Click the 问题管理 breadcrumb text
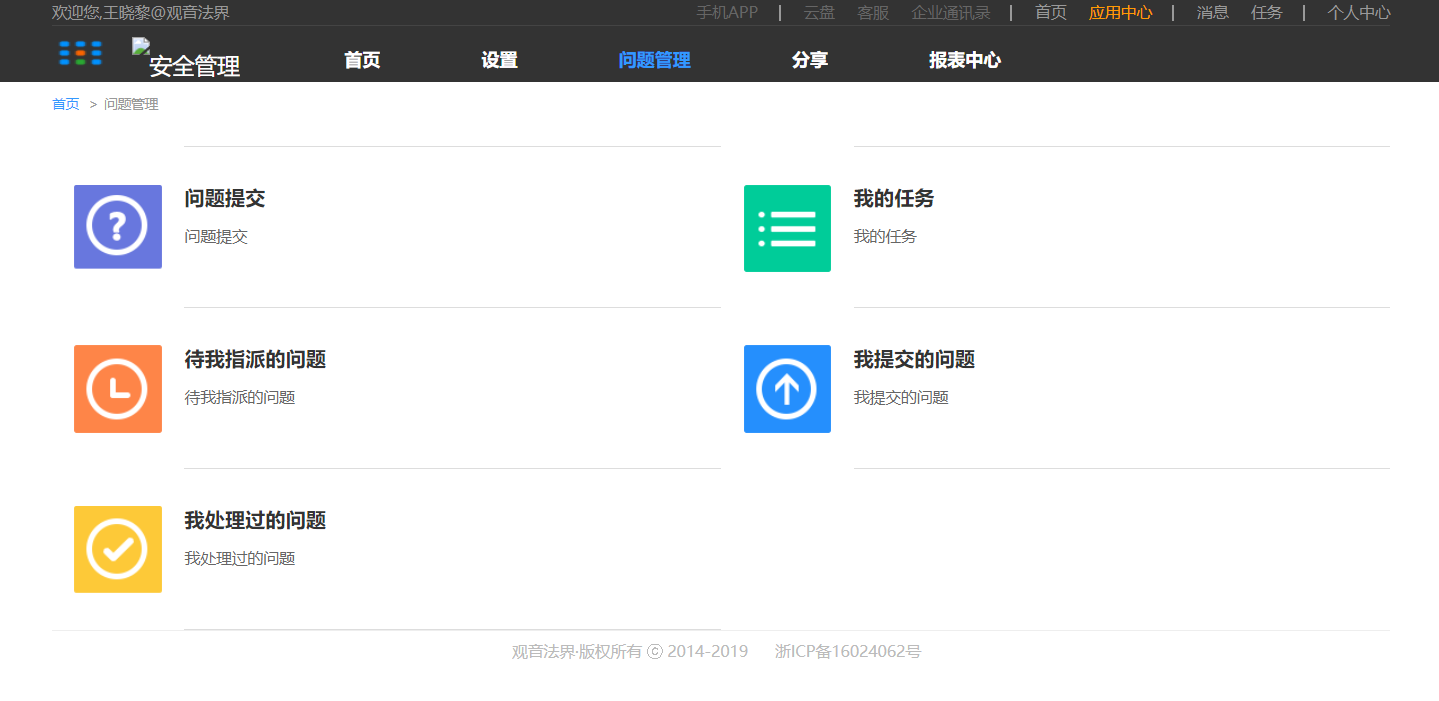This screenshot has height=701, width=1439. (131, 104)
